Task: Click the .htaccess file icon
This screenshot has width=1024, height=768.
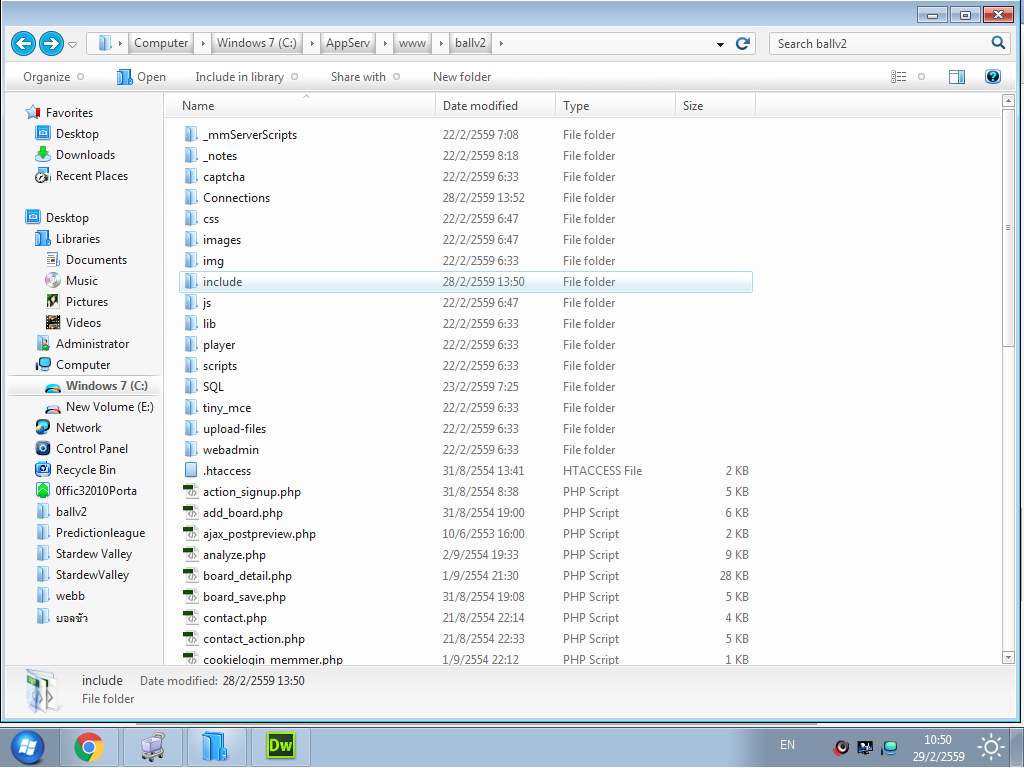Action: pos(191,470)
